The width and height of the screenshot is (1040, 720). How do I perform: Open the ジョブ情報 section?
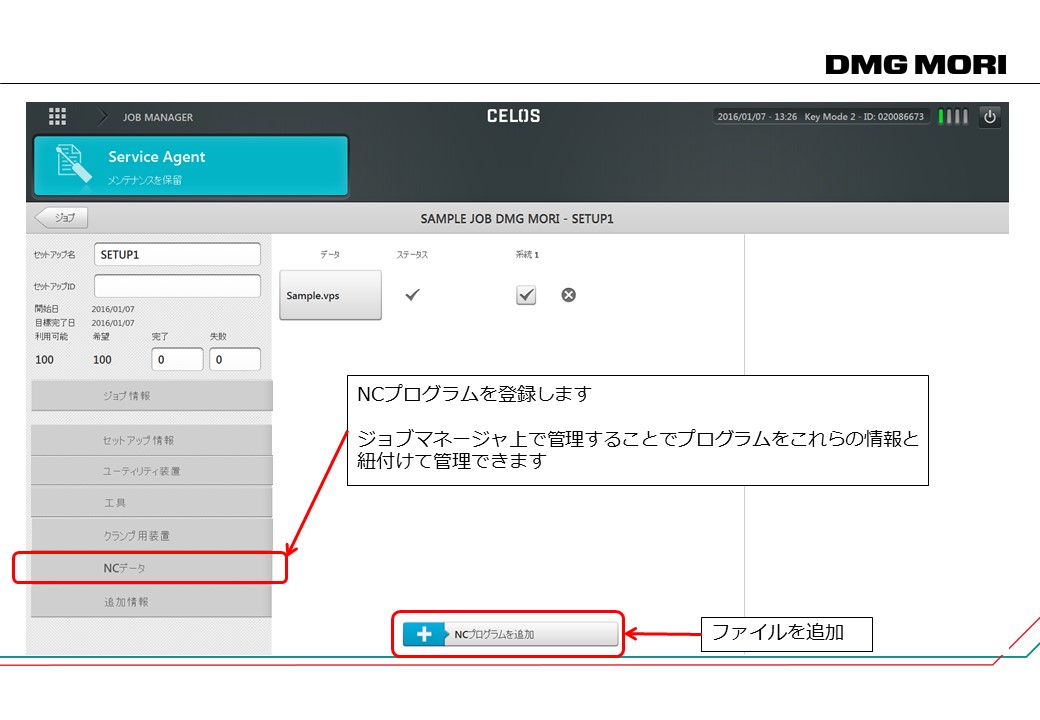(152, 396)
